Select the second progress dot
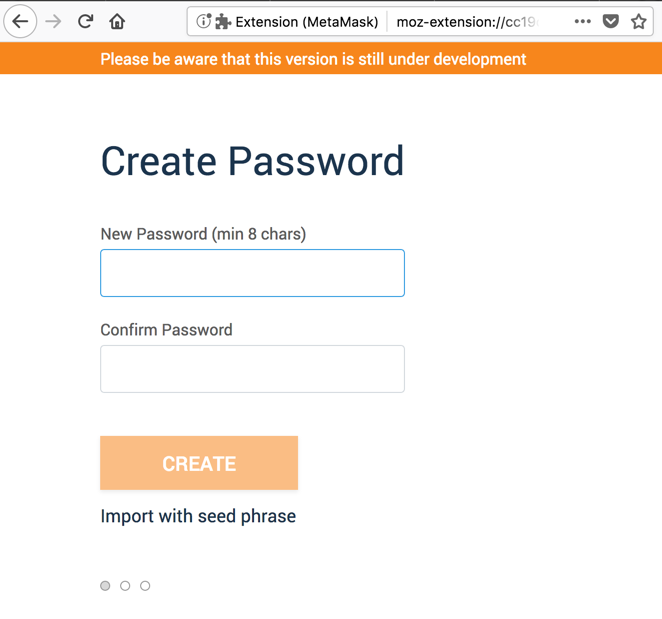 [125, 586]
